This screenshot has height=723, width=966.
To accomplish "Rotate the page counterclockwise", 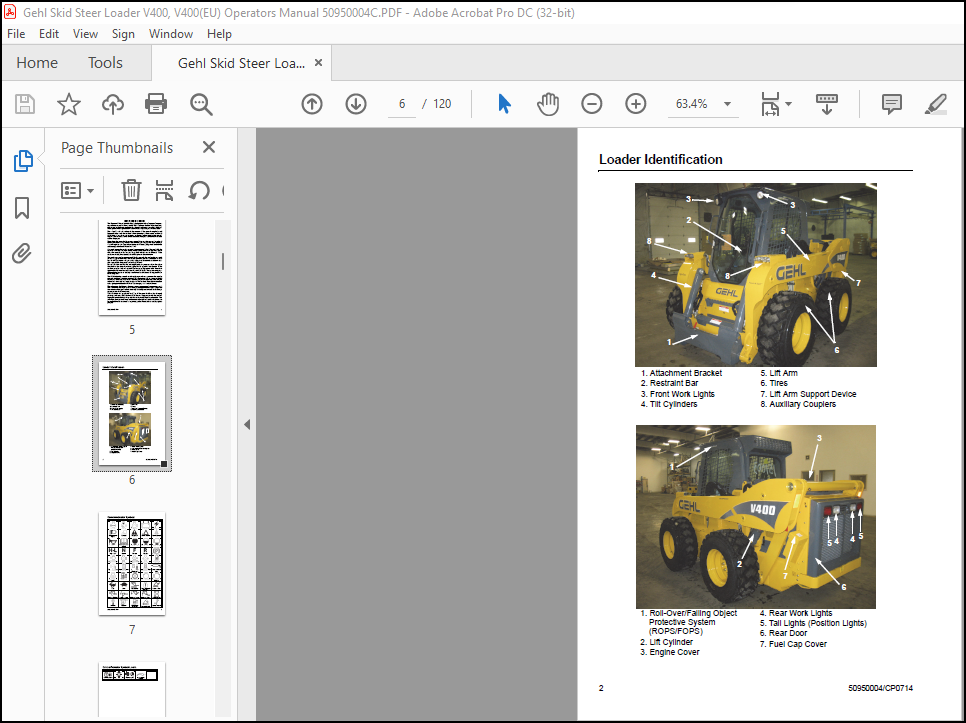I will pyautogui.click(x=198, y=190).
